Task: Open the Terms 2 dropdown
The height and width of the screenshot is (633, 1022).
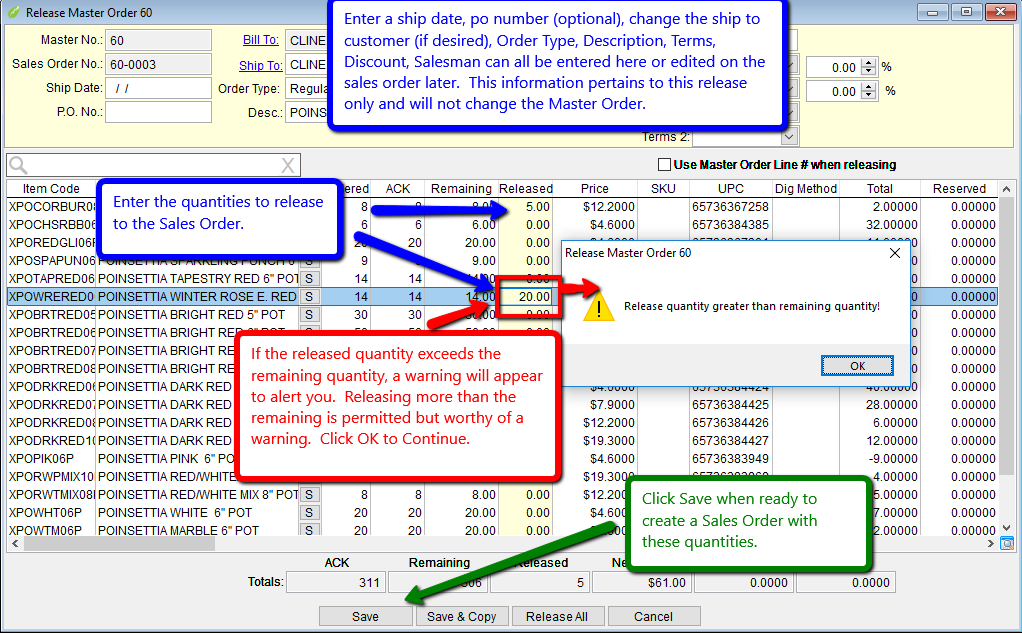Action: (x=789, y=136)
